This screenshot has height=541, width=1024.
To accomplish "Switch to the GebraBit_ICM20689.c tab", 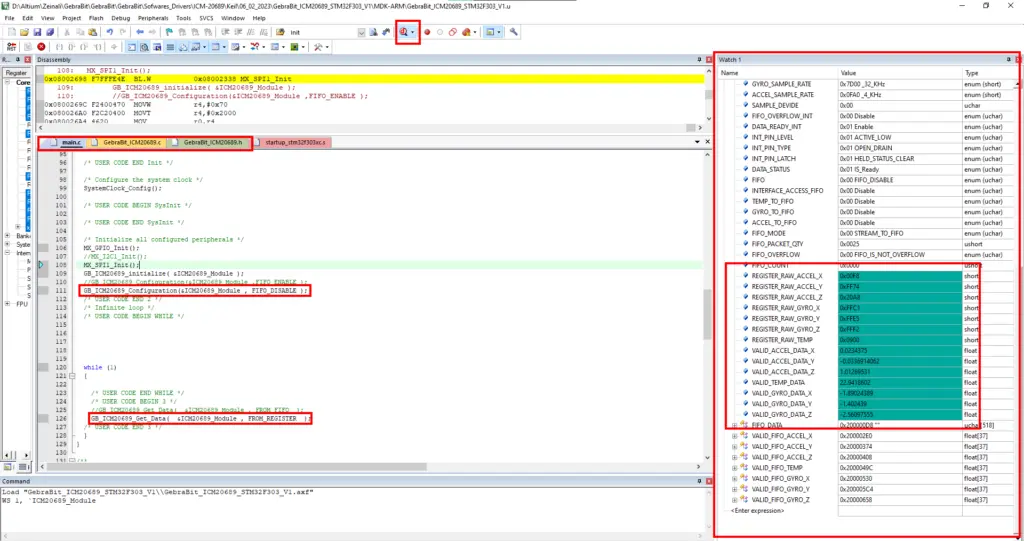I will (x=127, y=142).
